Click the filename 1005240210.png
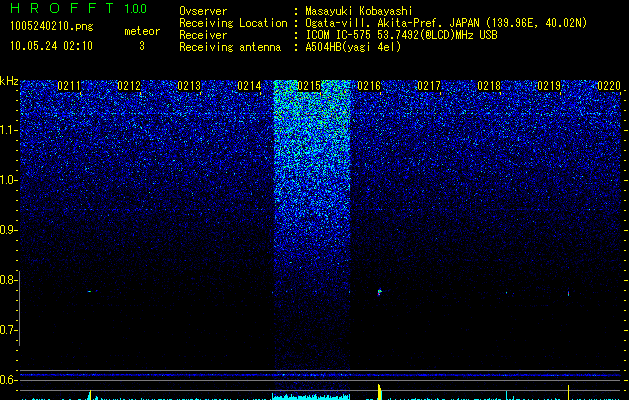 tap(52, 26)
